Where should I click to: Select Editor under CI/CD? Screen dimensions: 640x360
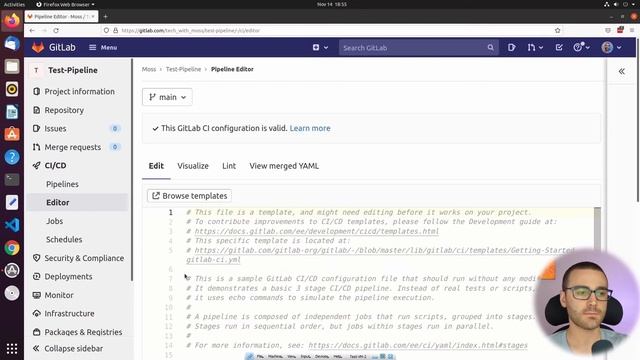tap(58, 202)
